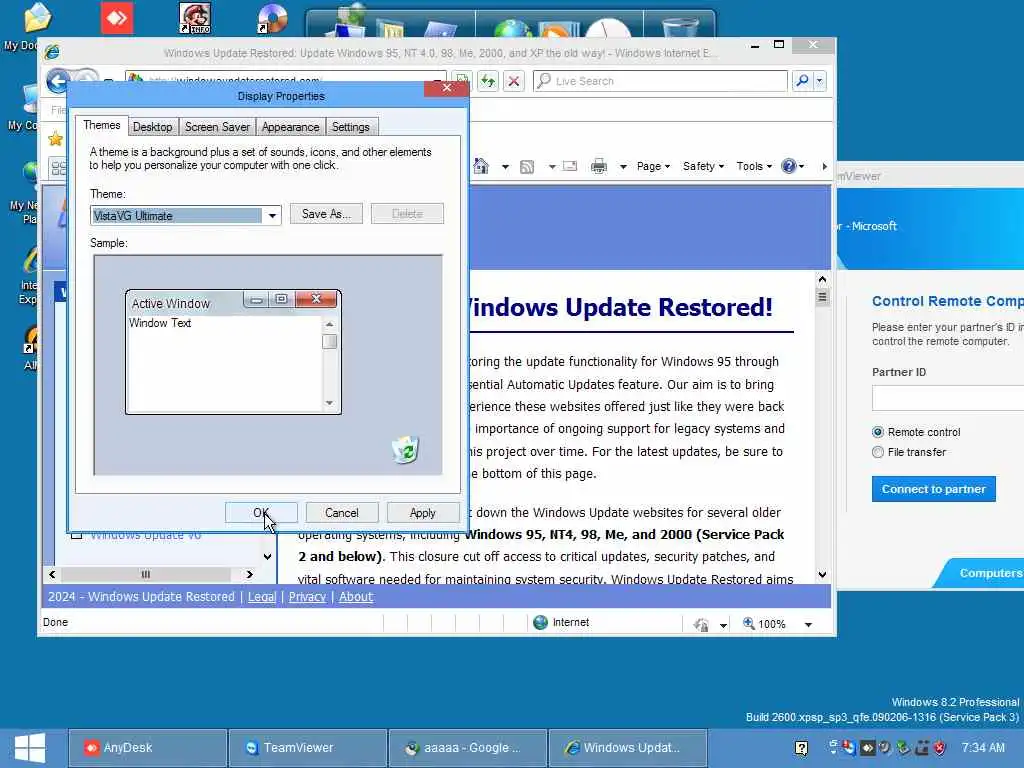Switch to Windows Update taskbar item
The width and height of the screenshot is (1024, 768).
[628, 748]
